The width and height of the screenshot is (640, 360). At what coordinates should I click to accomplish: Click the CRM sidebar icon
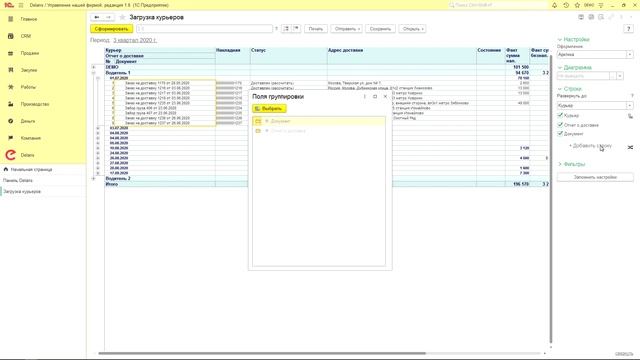pyautogui.click(x=11, y=36)
